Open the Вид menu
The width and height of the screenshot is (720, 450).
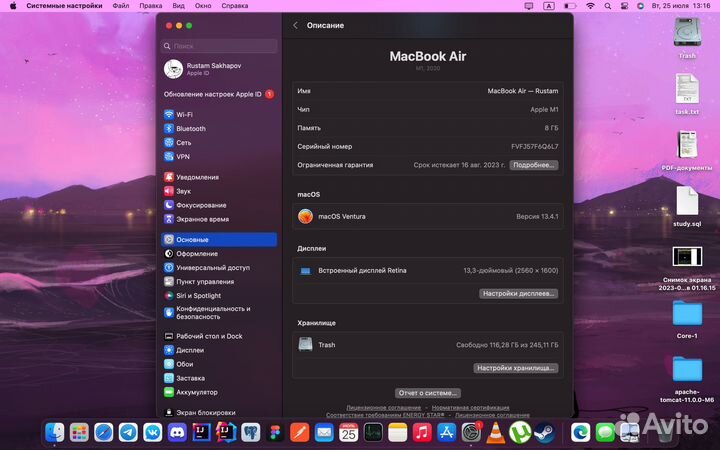click(x=178, y=6)
